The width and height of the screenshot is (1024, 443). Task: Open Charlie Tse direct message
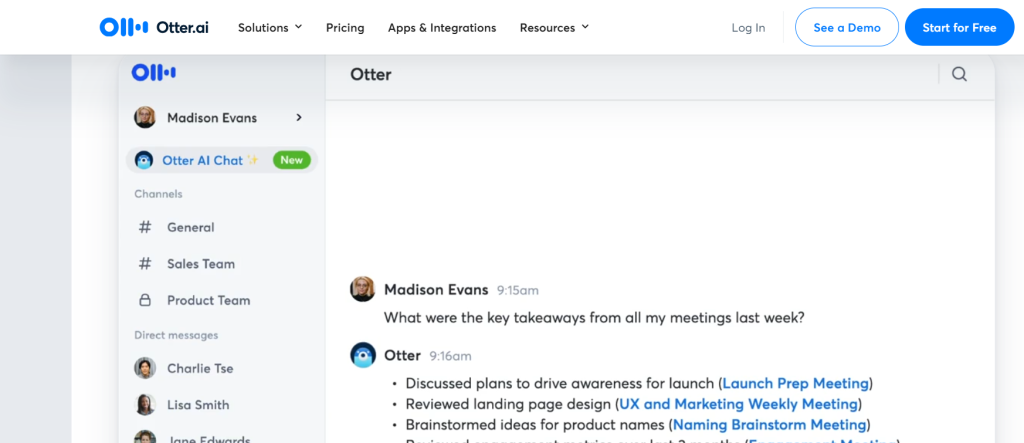(200, 368)
